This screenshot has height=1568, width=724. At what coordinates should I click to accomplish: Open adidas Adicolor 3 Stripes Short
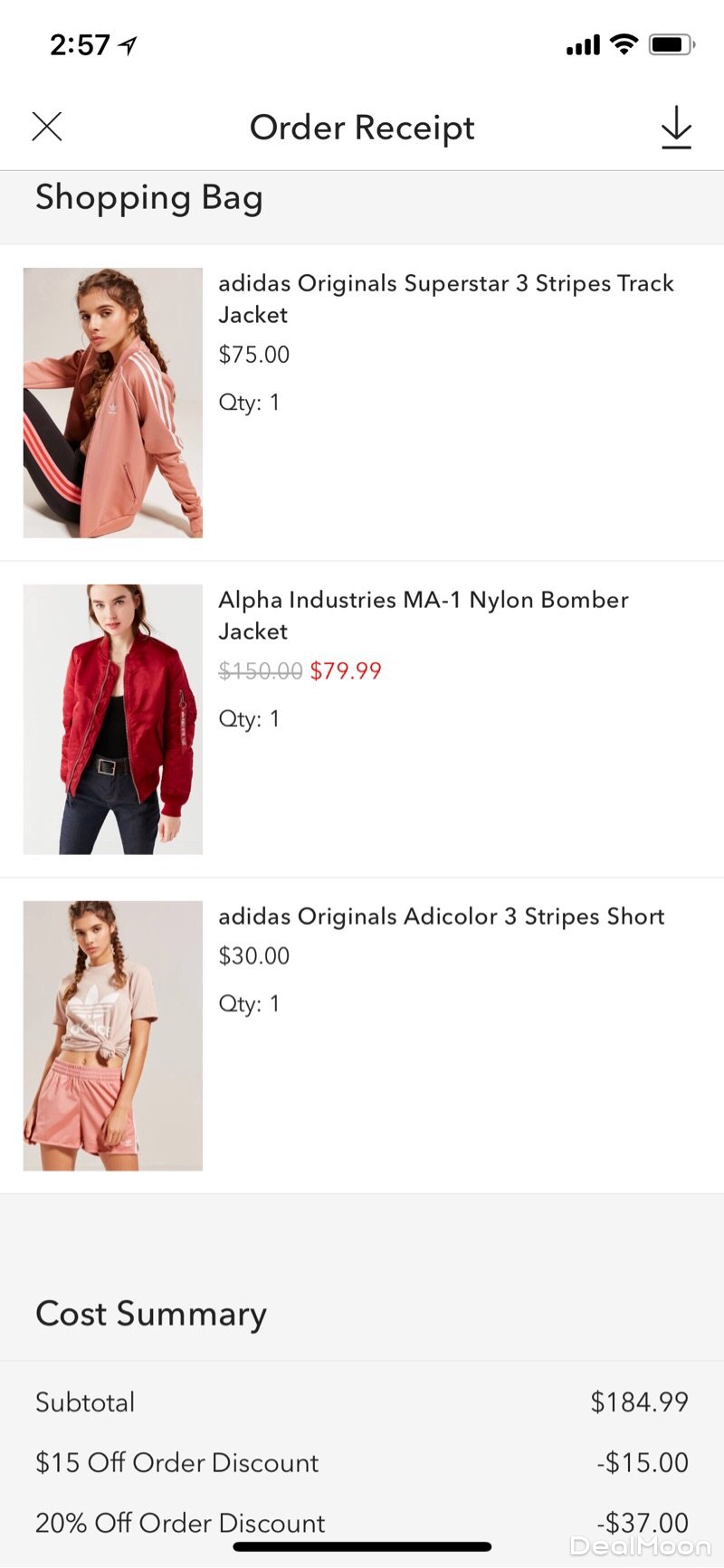441,917
